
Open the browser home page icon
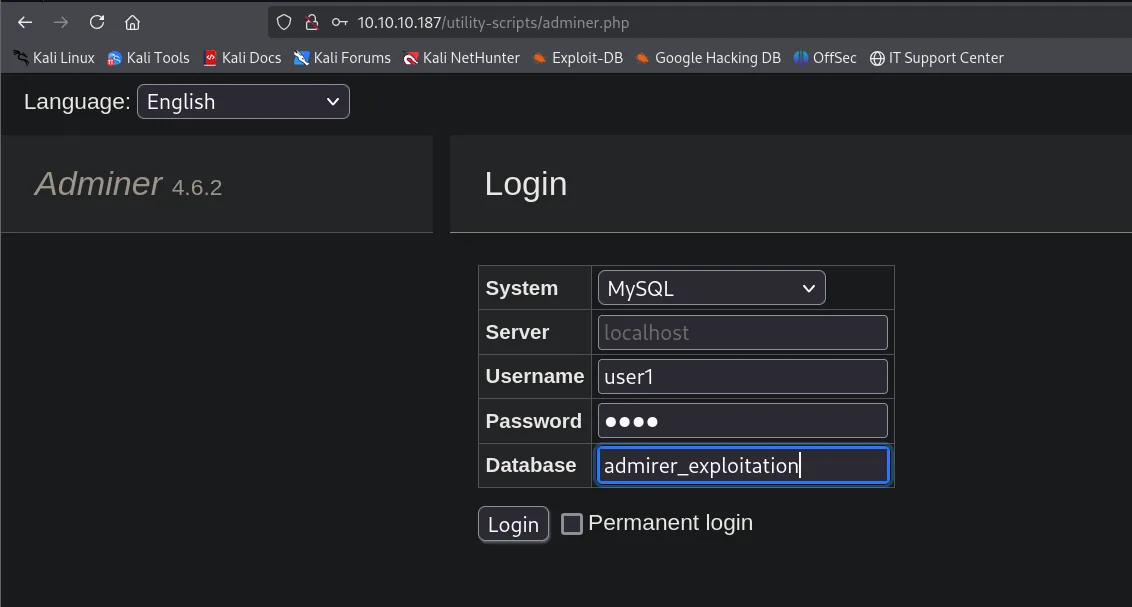coord(132,22)
